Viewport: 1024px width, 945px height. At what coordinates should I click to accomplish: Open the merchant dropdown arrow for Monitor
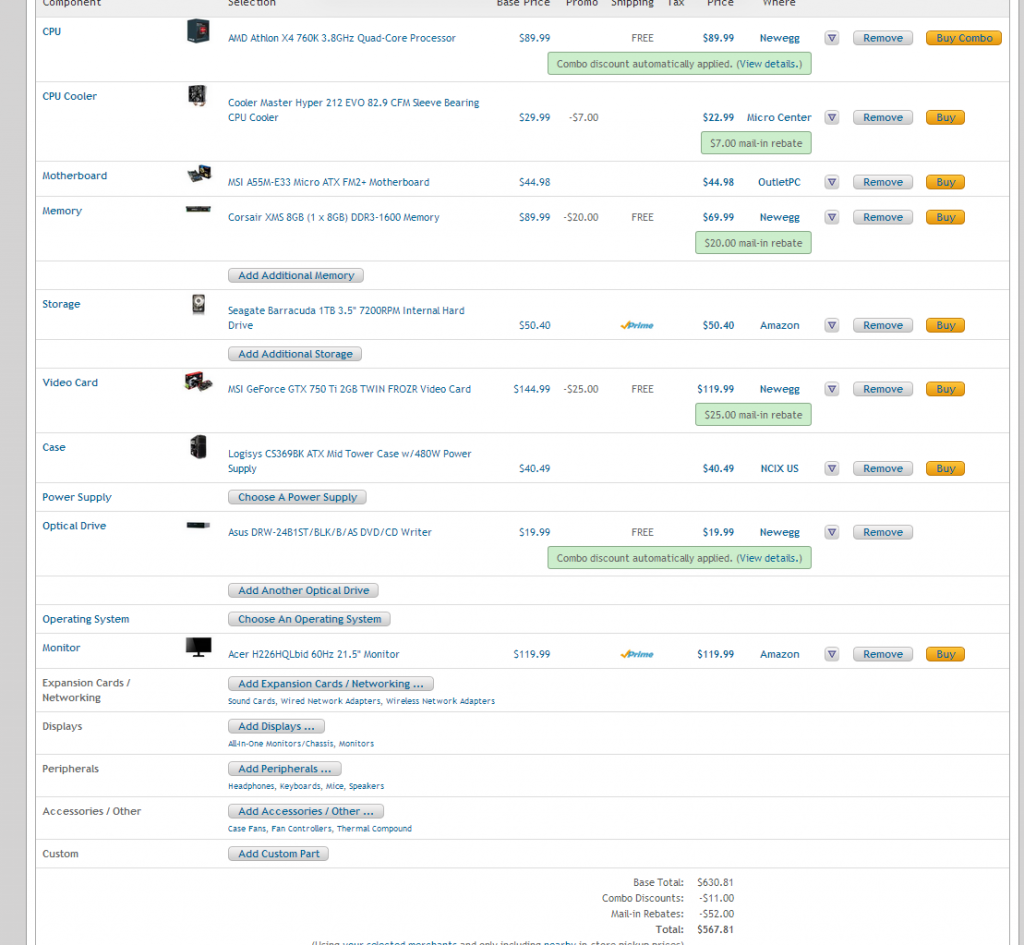click(x=832, y=654)
